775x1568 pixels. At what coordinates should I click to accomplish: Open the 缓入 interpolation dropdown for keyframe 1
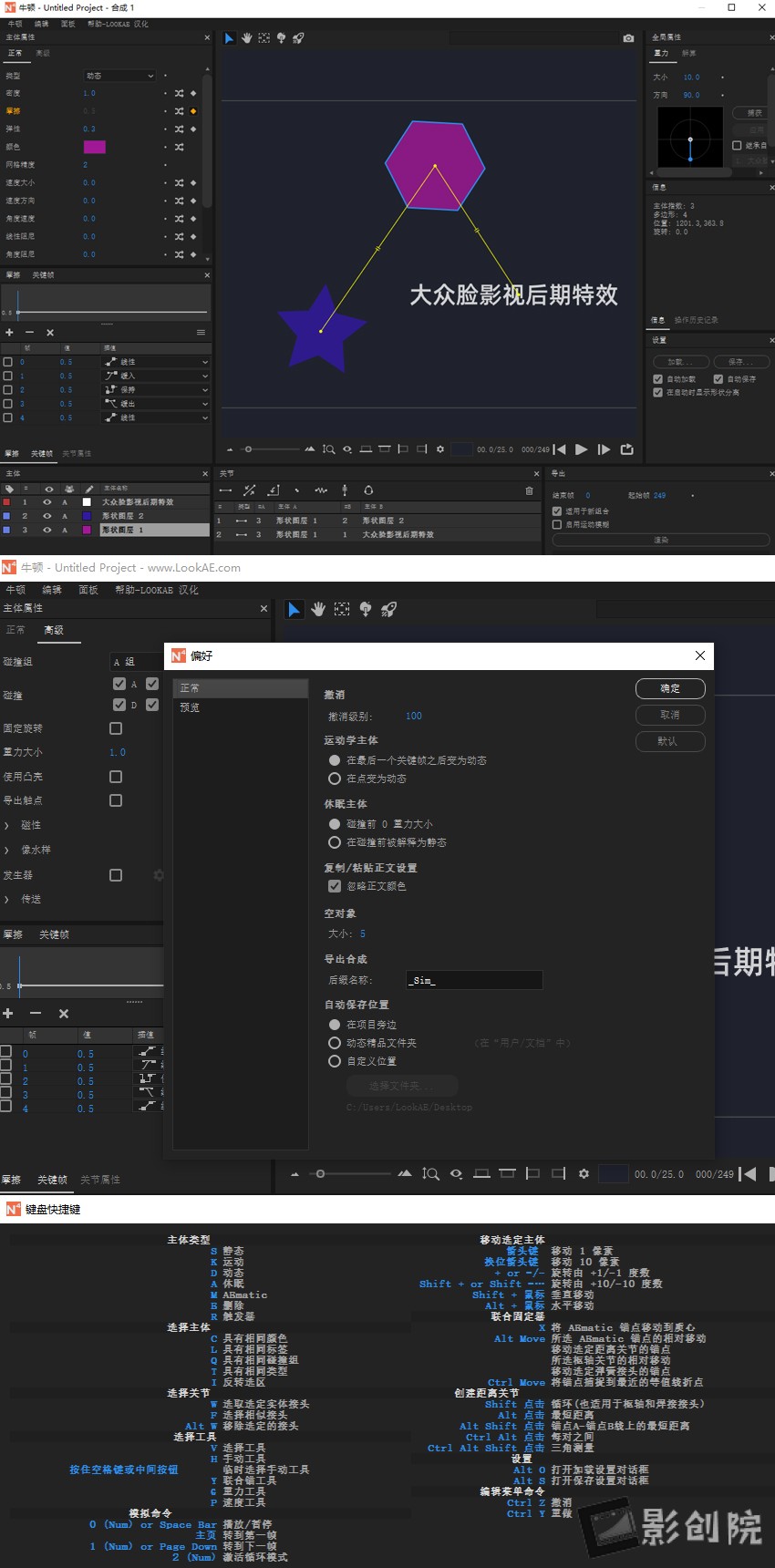tap(156, 376)
